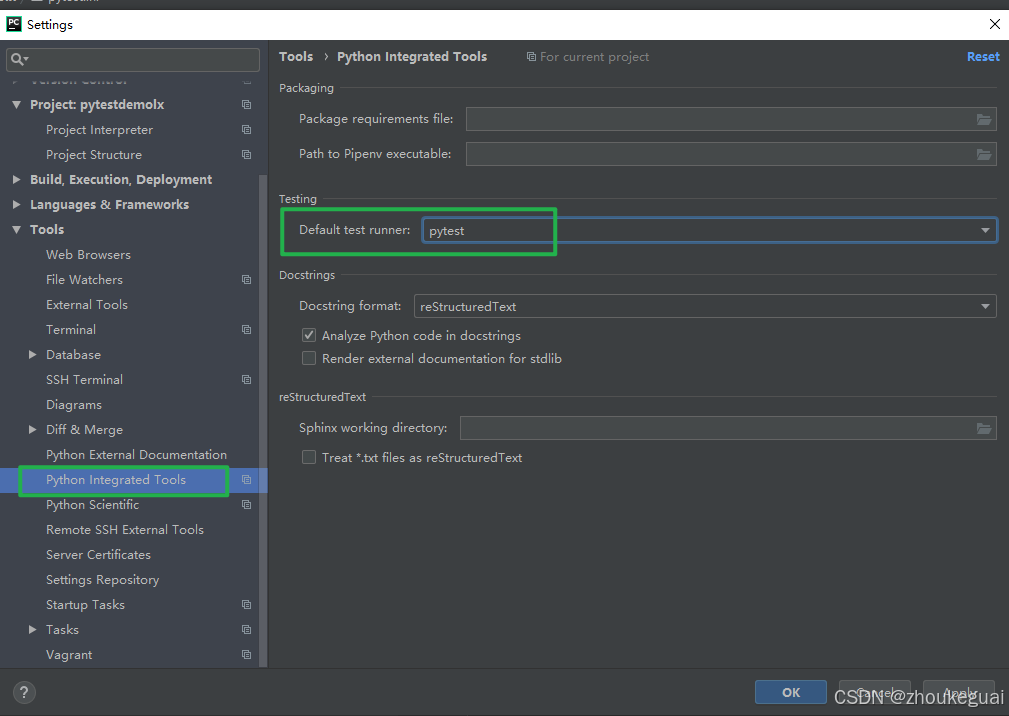Expand the Database tree node
This screenshot has width=1009, height=716.
(x=32, y=354)
